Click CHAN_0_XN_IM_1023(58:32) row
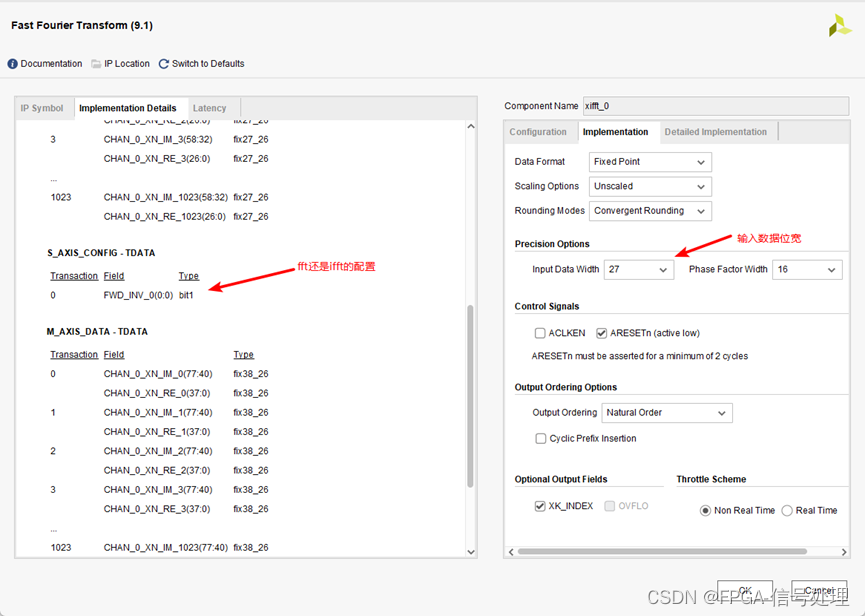 point(165,197)
